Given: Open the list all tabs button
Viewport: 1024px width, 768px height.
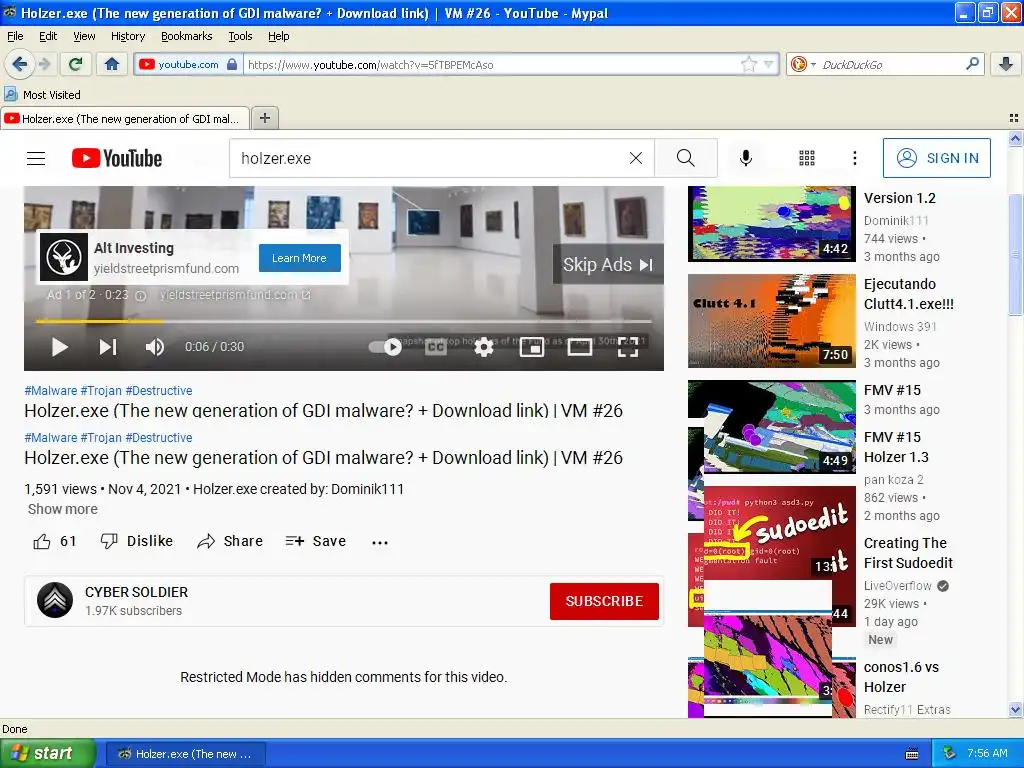Looking at the screenshot, I should tap(1014, 118).
